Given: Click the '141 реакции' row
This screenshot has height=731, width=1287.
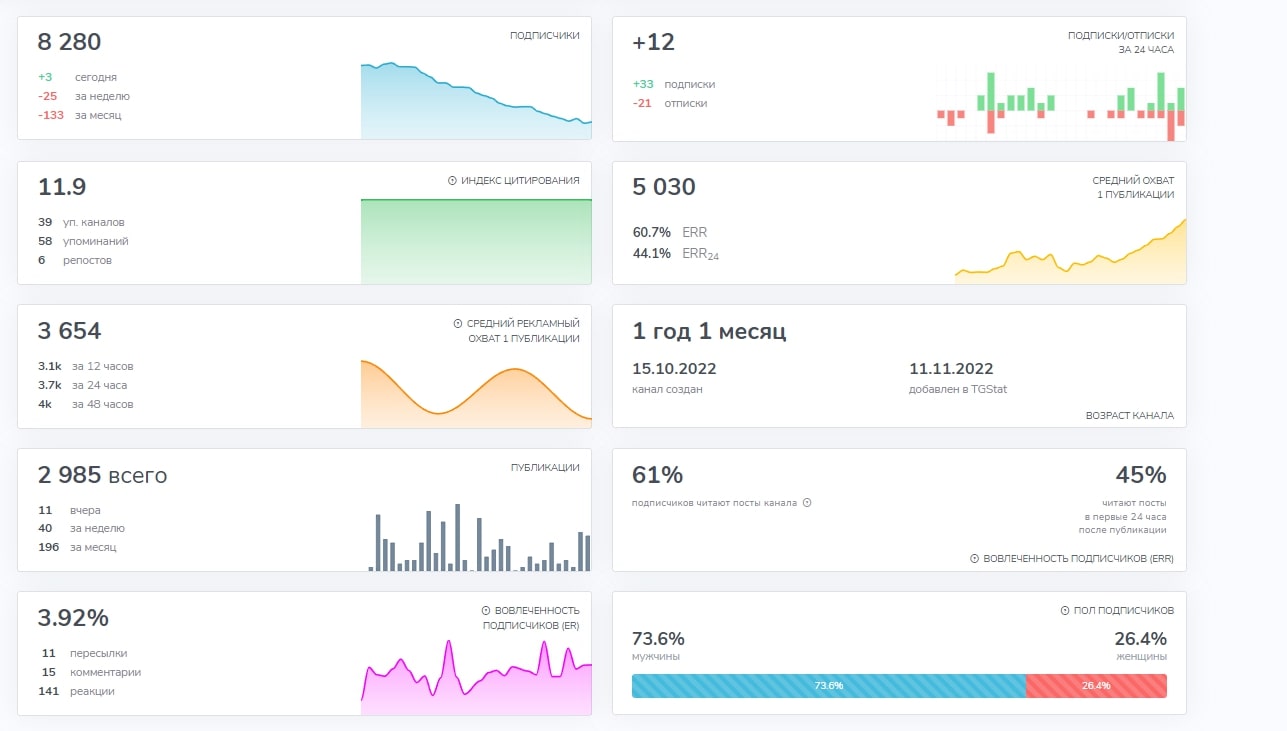Looking at the screenshot, I should click(x=77, y=691).
